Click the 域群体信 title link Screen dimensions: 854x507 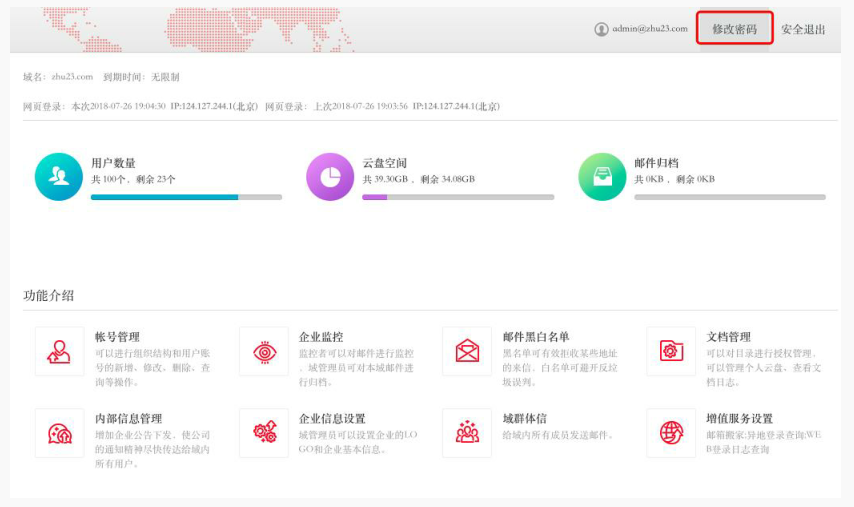click(524, 419)
